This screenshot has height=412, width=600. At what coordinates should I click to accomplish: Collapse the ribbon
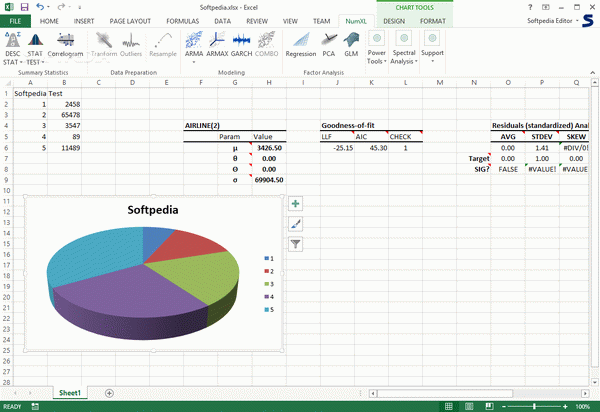592,72
